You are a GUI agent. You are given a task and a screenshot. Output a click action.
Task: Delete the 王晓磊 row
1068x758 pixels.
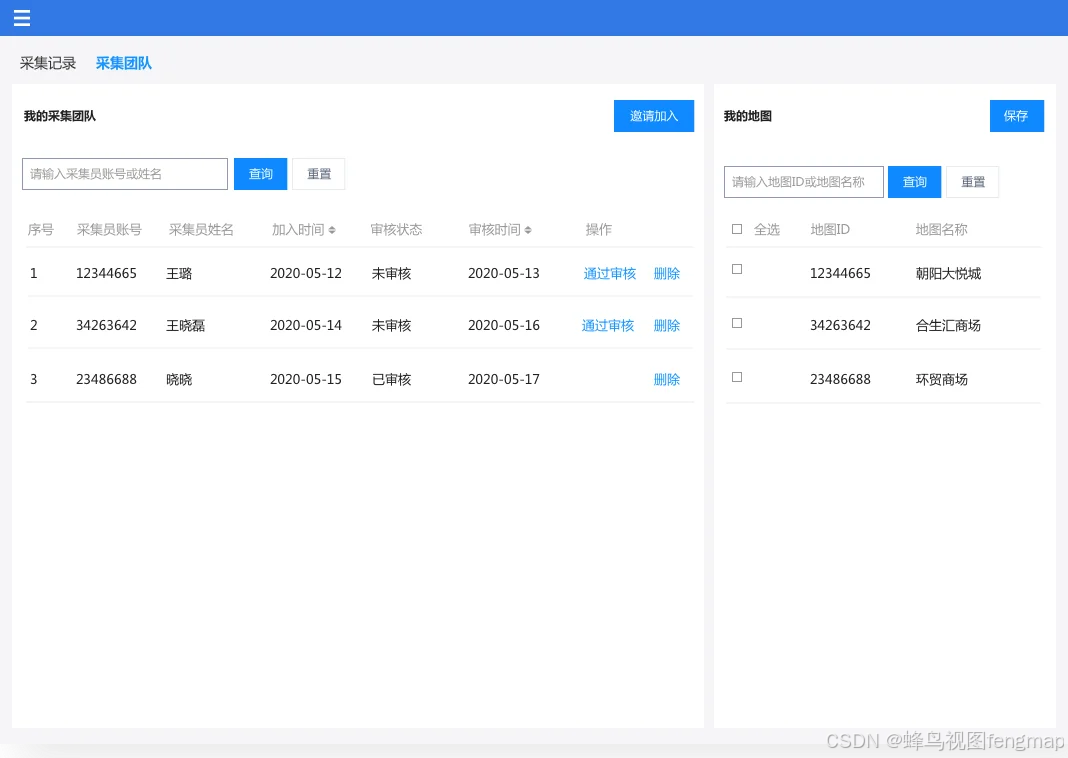coord(667,326)
